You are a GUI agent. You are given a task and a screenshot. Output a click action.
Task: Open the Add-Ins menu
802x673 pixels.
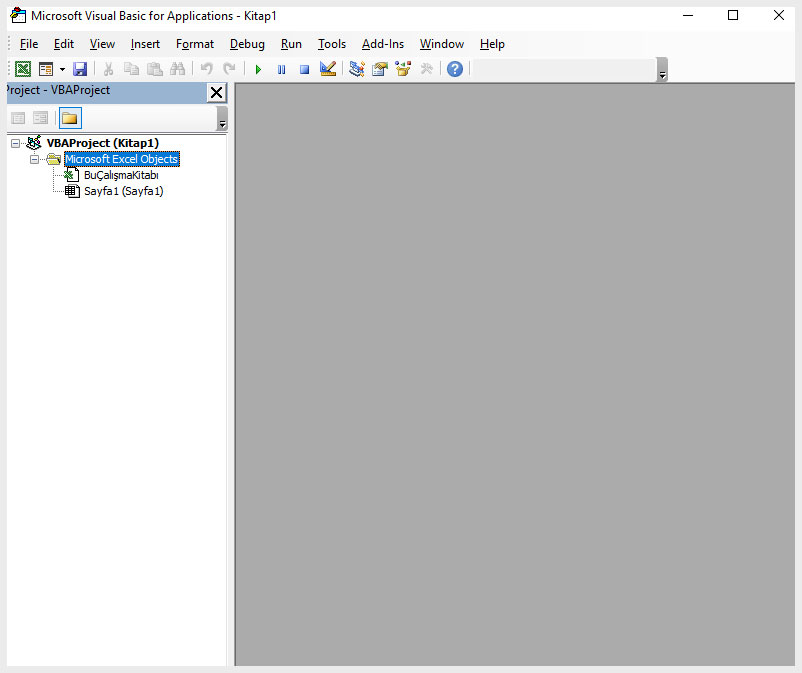click(x=383, y=44)
